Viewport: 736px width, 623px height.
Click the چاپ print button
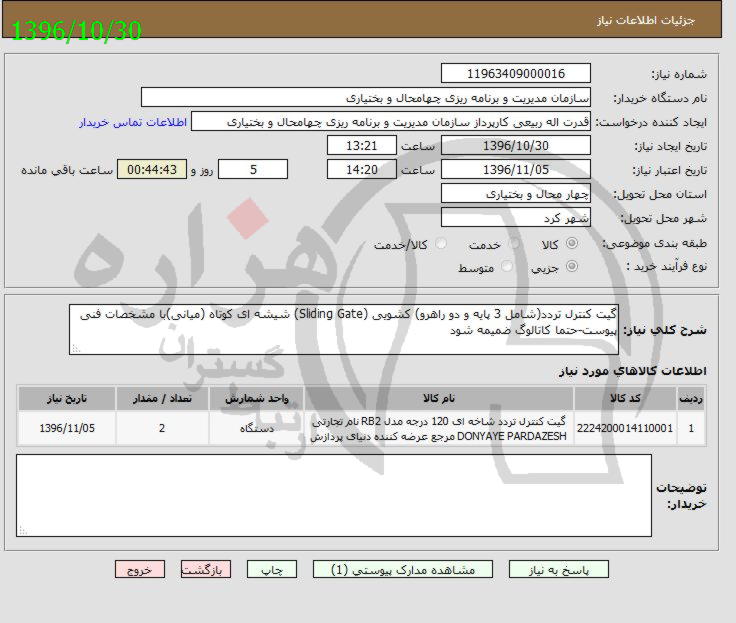point(272,569)
